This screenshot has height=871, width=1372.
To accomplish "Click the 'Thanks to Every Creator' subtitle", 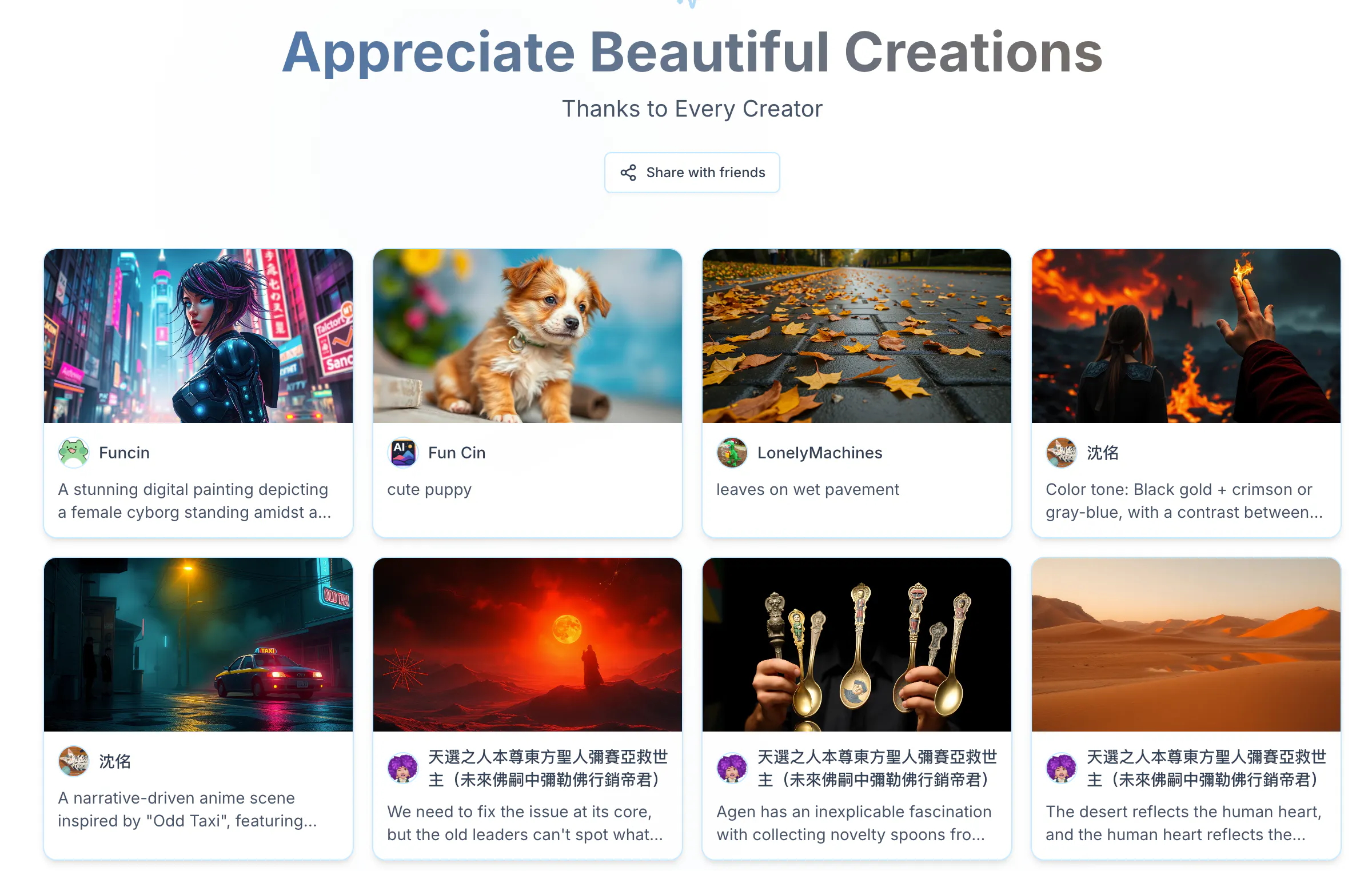I will point(692,109).
